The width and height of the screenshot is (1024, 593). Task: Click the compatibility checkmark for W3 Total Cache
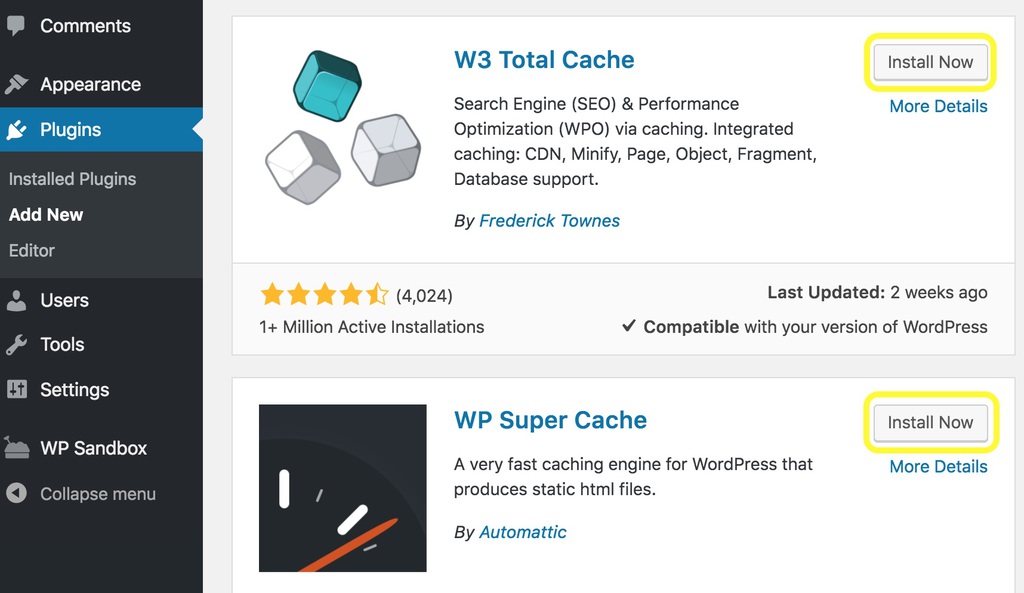point(630,326)
